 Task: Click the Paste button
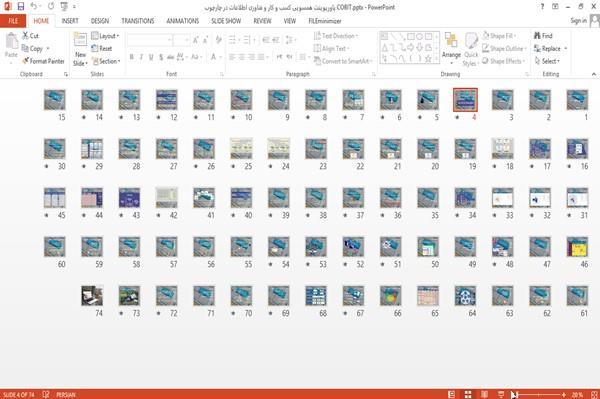click(11, 47)
